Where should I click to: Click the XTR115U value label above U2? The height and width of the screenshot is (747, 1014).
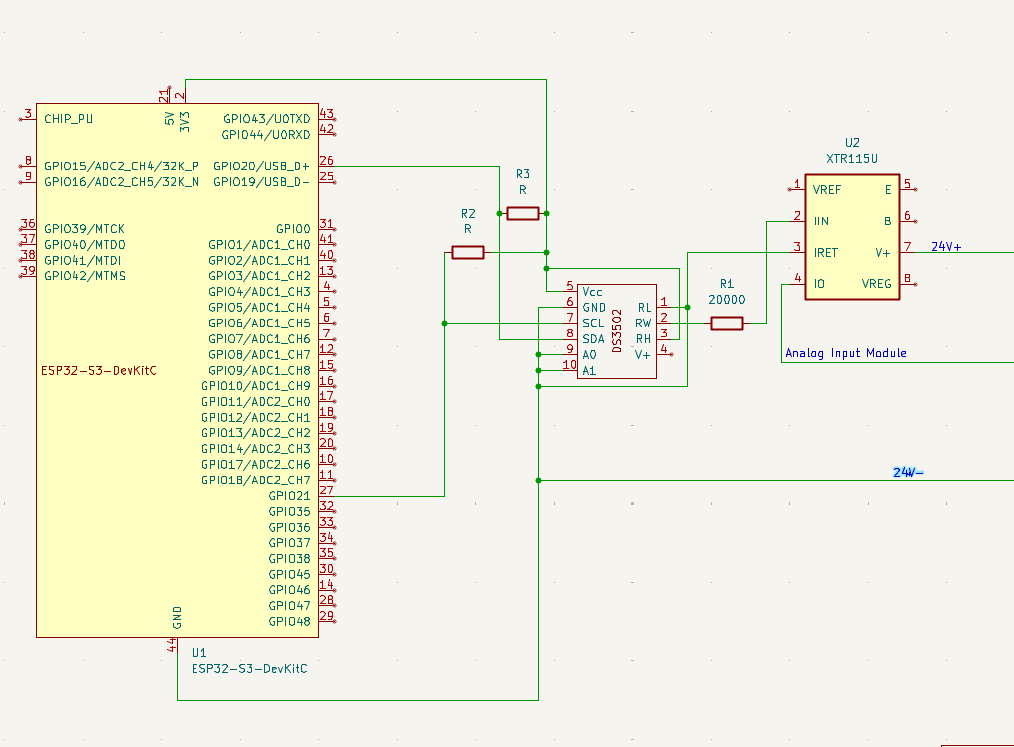(852, 158)
